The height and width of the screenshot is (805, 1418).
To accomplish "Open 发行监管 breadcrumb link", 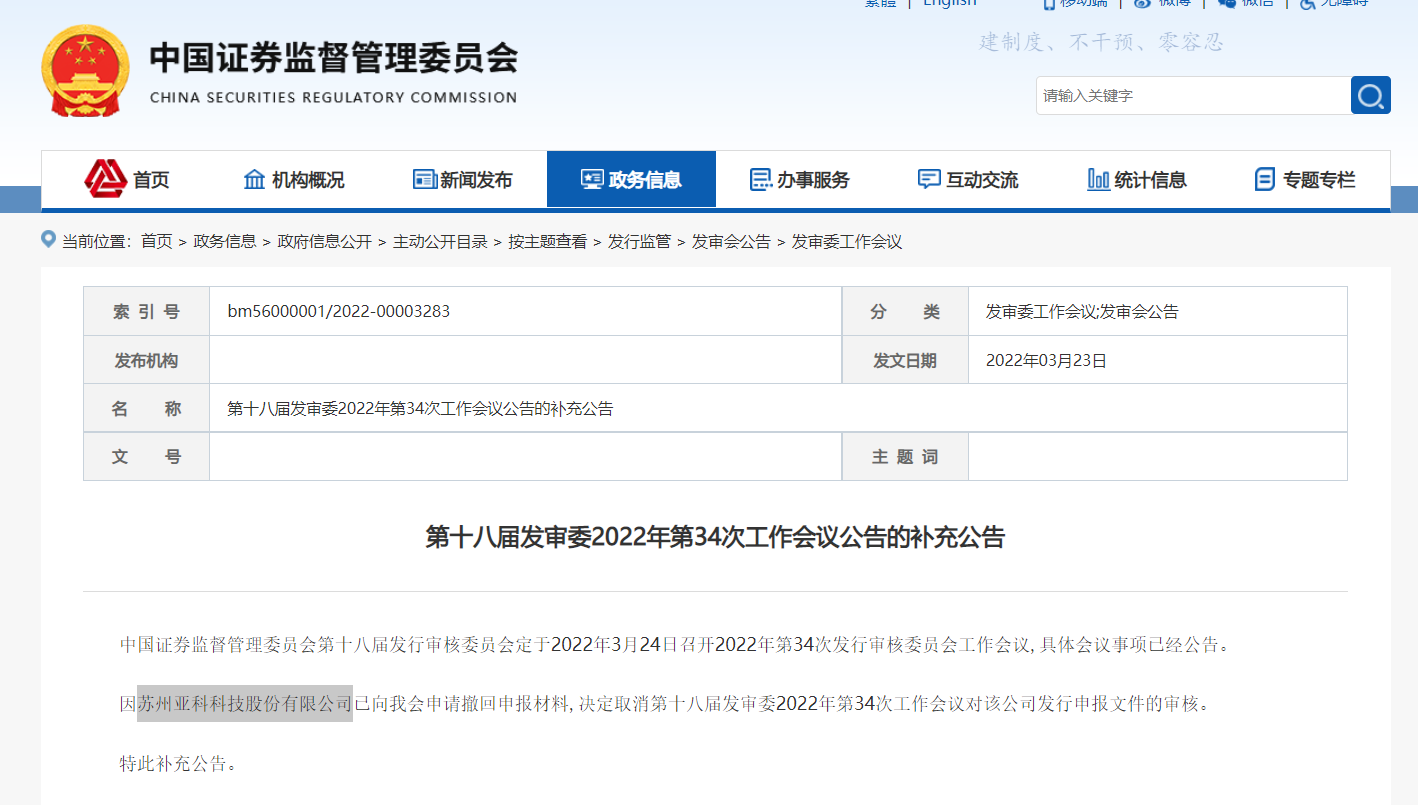I will (639, 241).
